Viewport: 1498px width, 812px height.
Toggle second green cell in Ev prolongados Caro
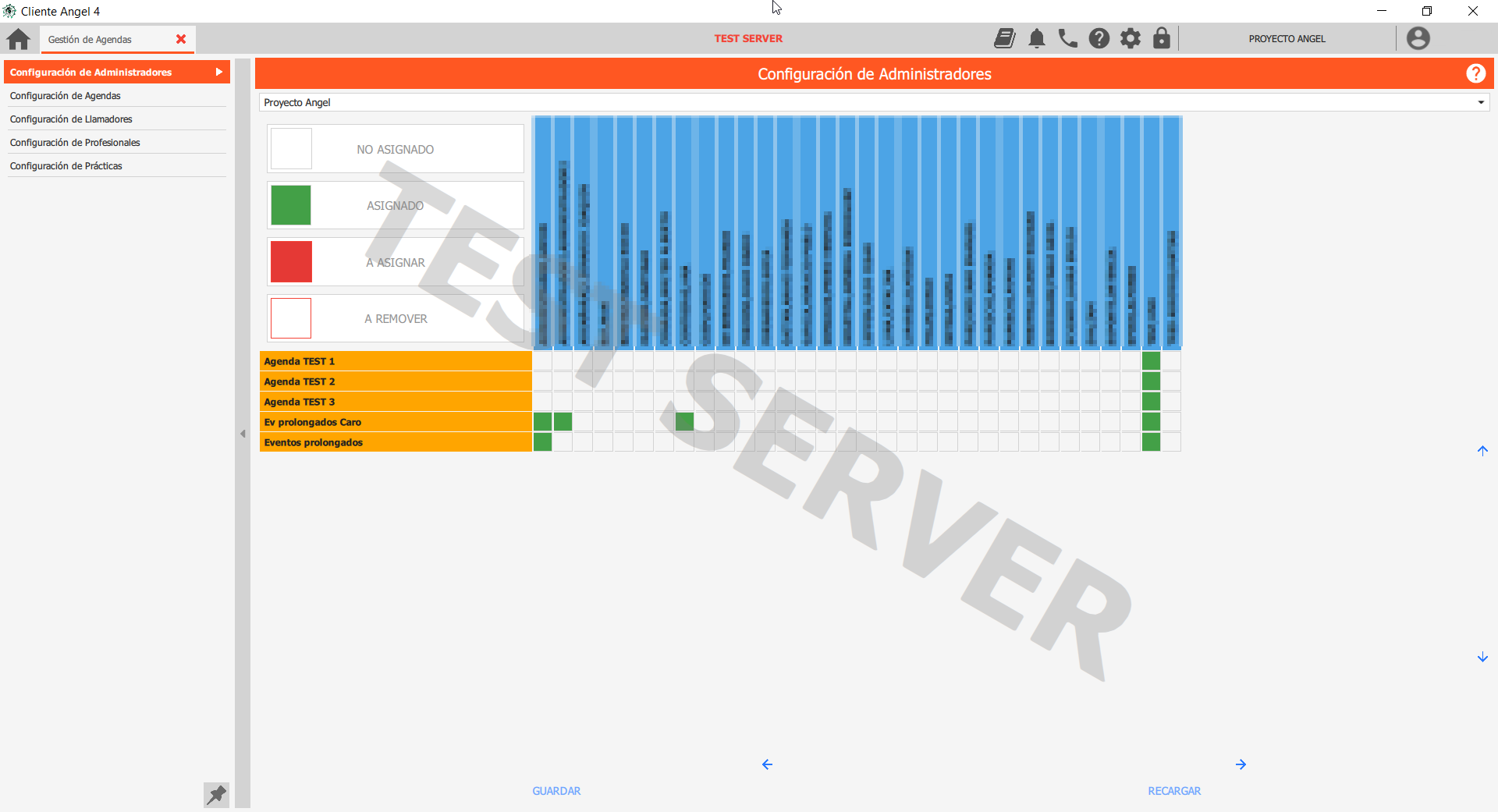pos(563,422)
